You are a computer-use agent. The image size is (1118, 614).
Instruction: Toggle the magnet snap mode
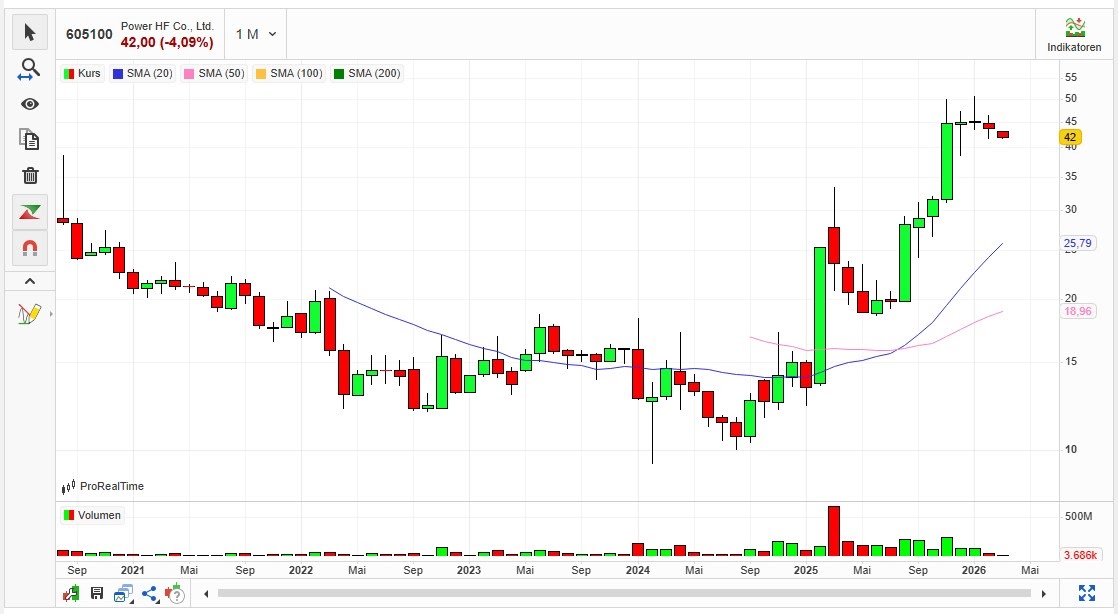(29, 247)
